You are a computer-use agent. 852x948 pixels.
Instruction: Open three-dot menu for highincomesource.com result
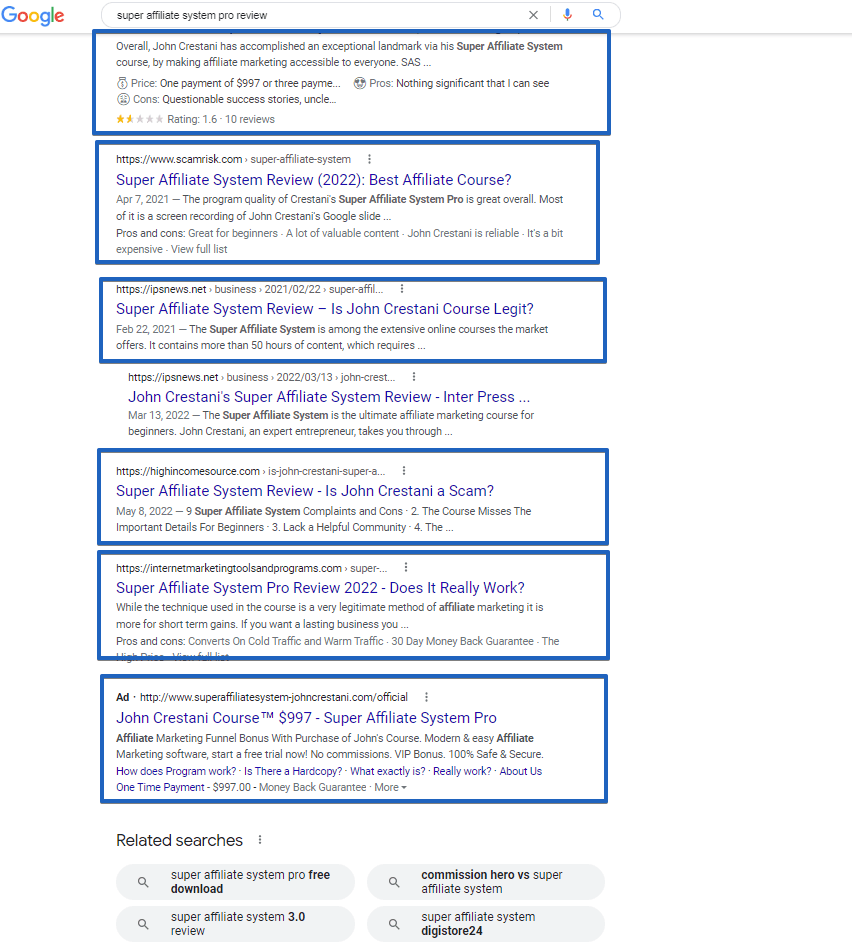coord(404,470)
